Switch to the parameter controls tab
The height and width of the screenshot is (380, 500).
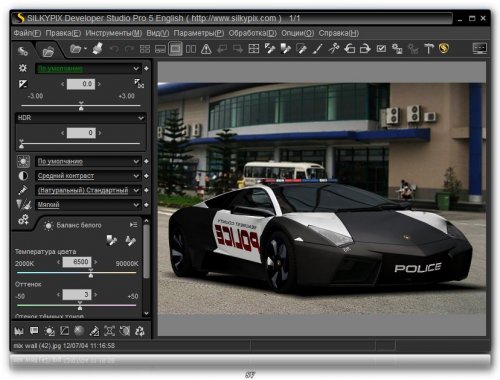[x=23, y=51]
